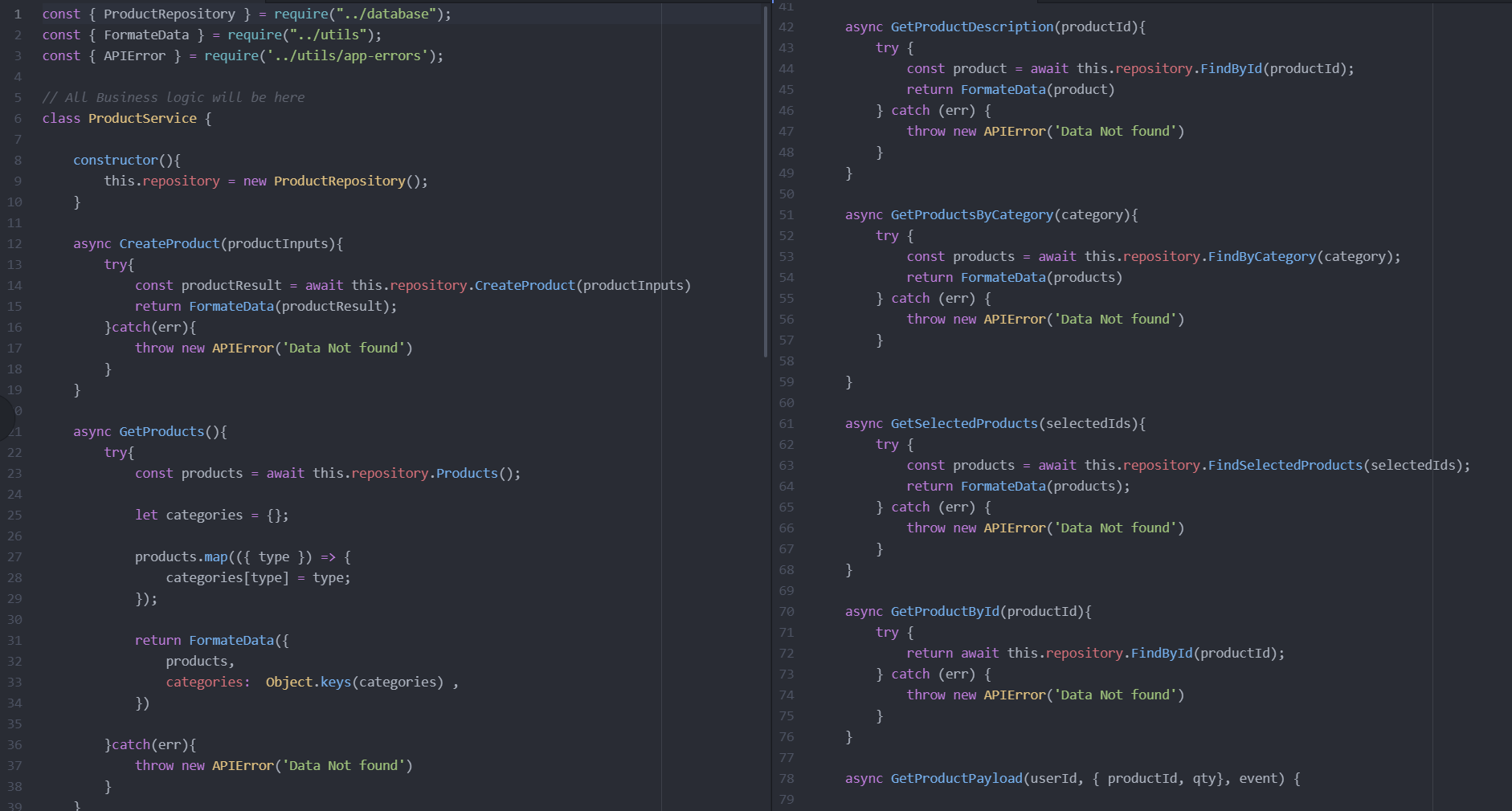Click products.map call on line 27

(182, 556)
